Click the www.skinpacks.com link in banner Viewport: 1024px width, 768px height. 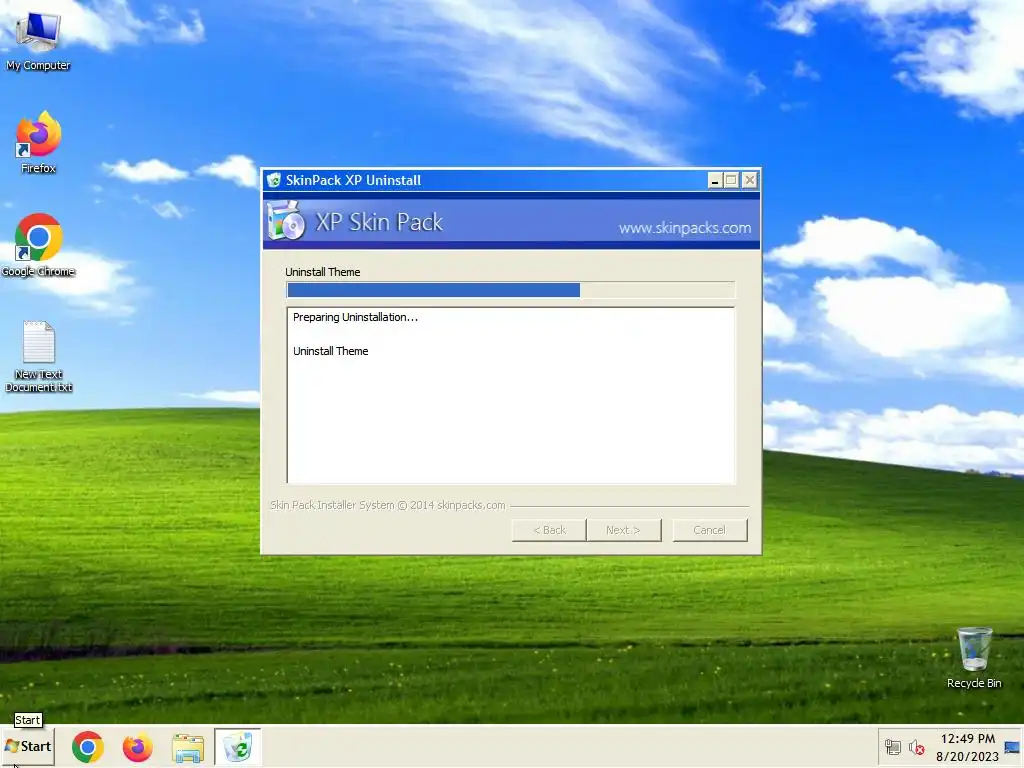click(684, 228)
